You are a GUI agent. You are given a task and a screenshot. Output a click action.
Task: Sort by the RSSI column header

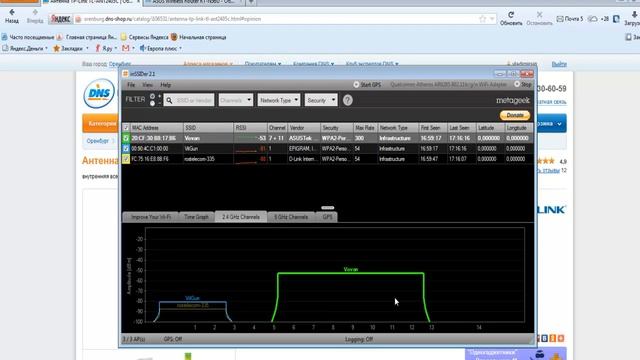250,128
